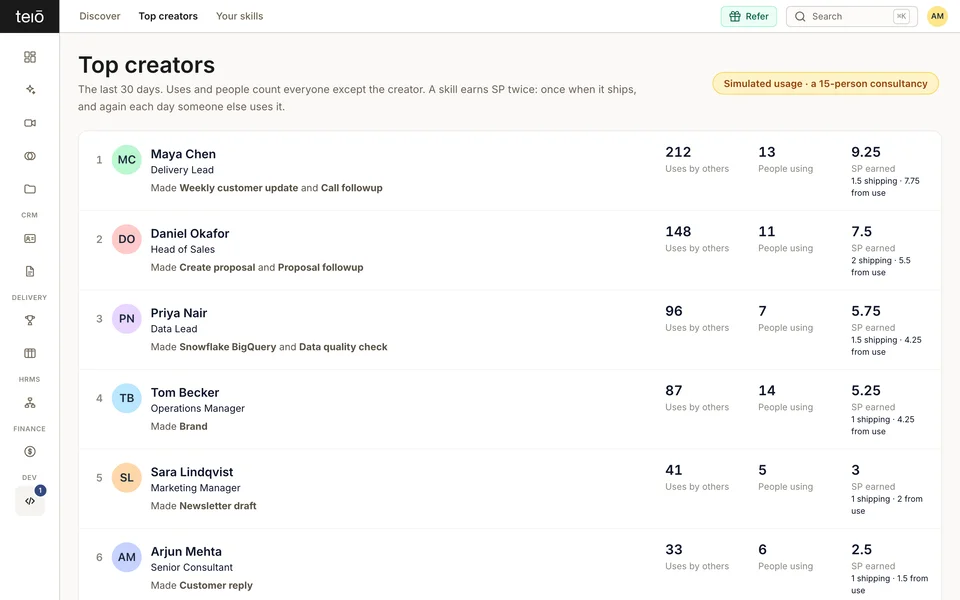Click the gift icon in Refer button
960x600 pixels.
[x=735, y=17]
